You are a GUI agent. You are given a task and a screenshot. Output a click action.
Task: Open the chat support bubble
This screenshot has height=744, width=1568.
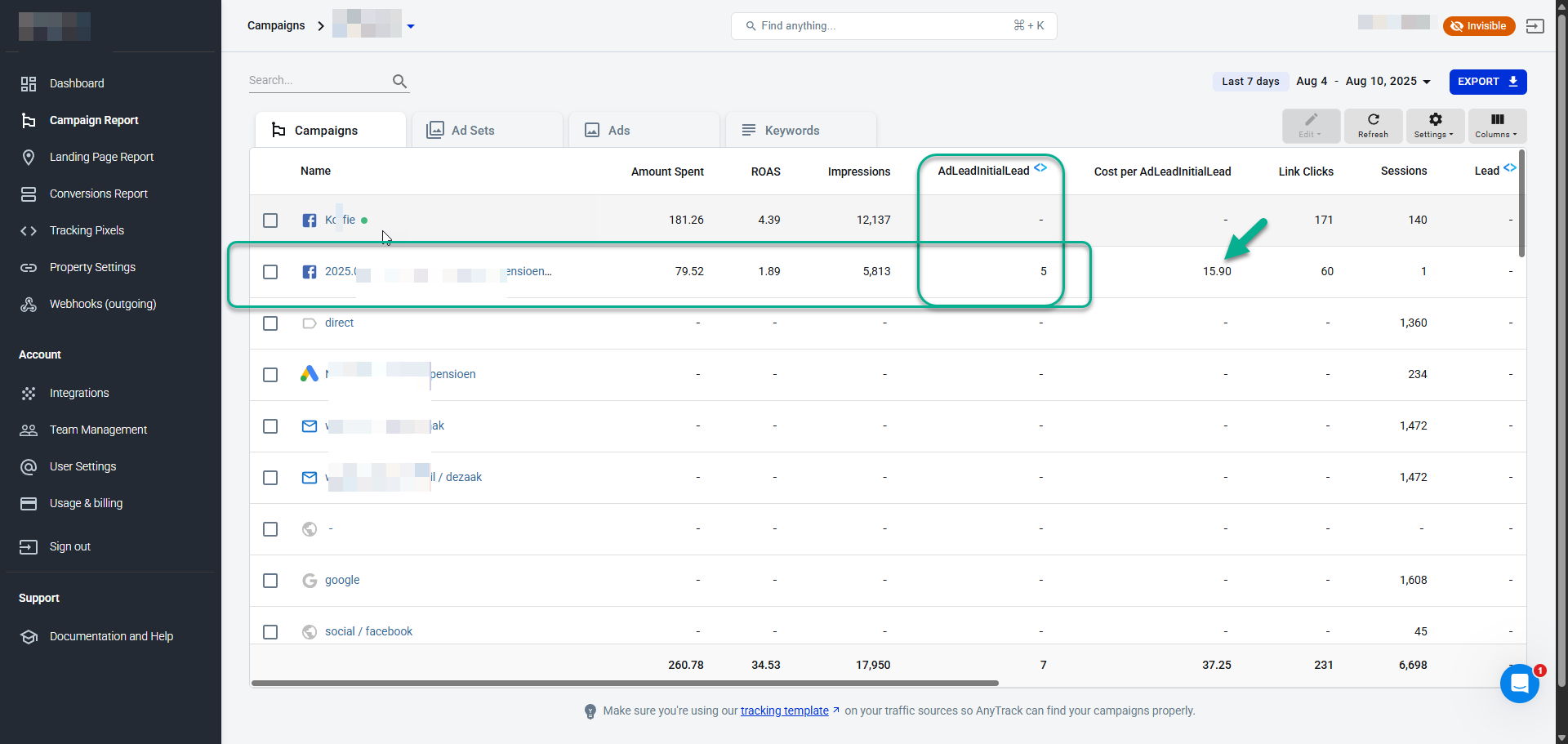pos(1520,684)
